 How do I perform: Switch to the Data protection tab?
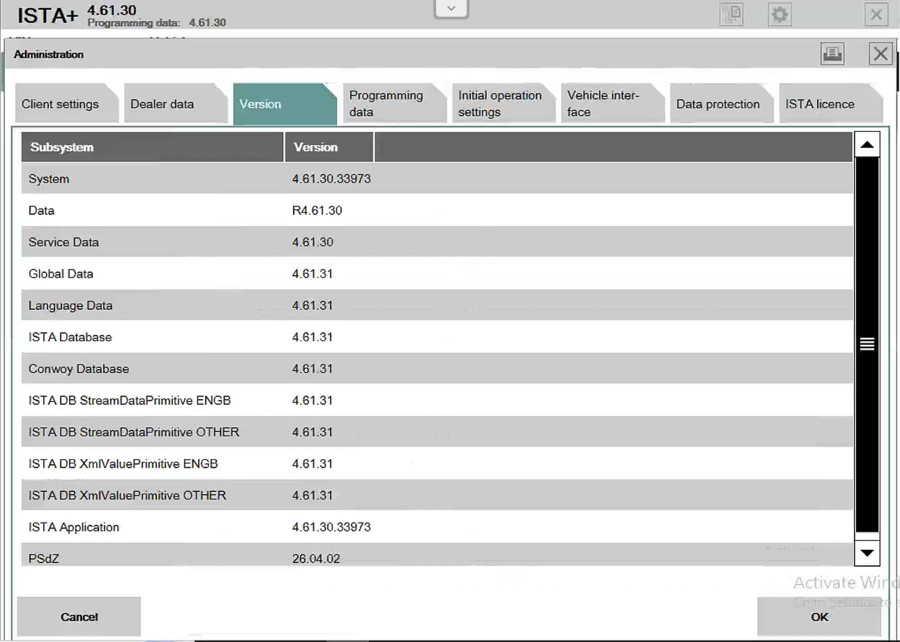tap(721, 104)
